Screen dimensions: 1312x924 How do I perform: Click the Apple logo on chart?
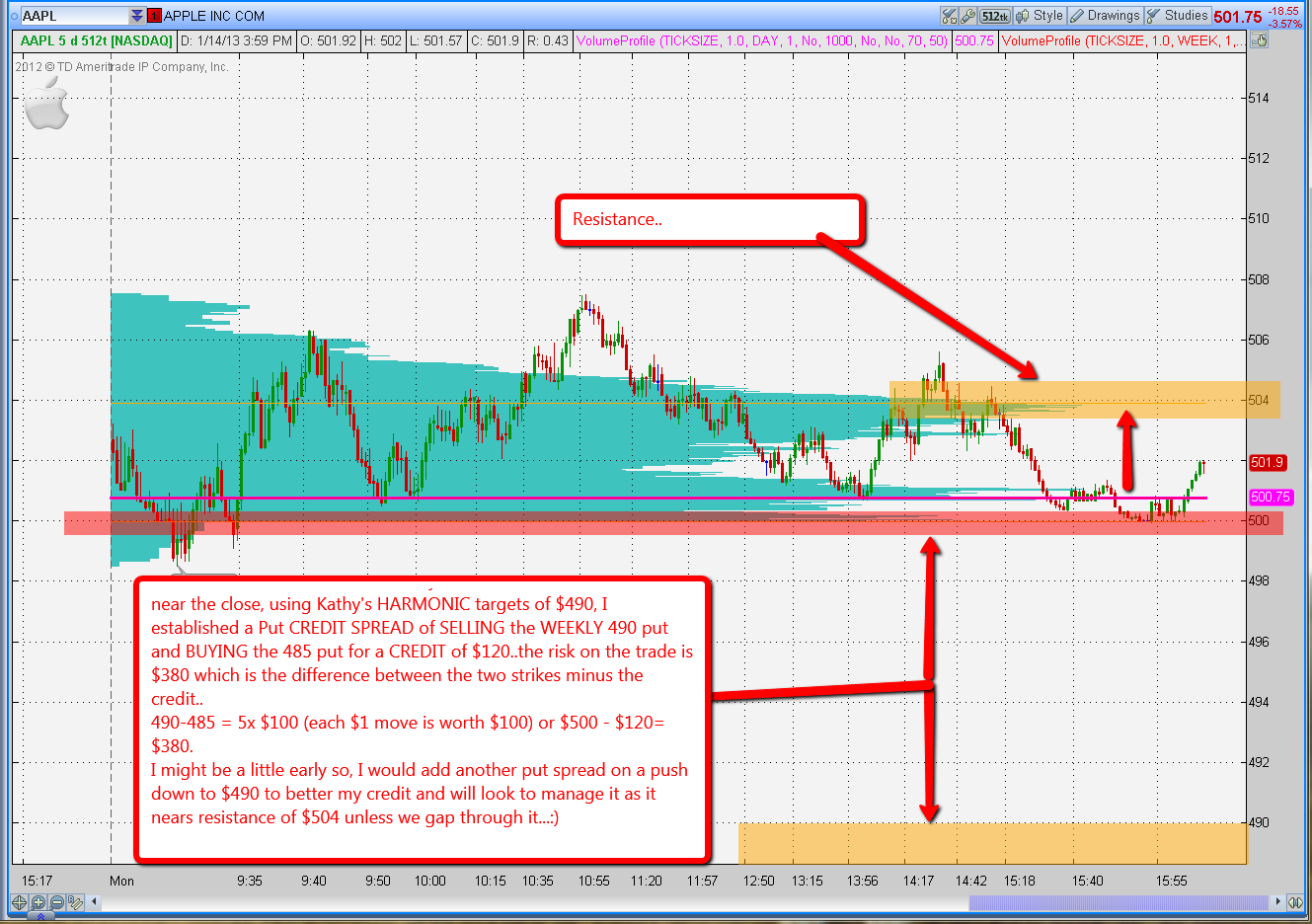pos(46,105)
